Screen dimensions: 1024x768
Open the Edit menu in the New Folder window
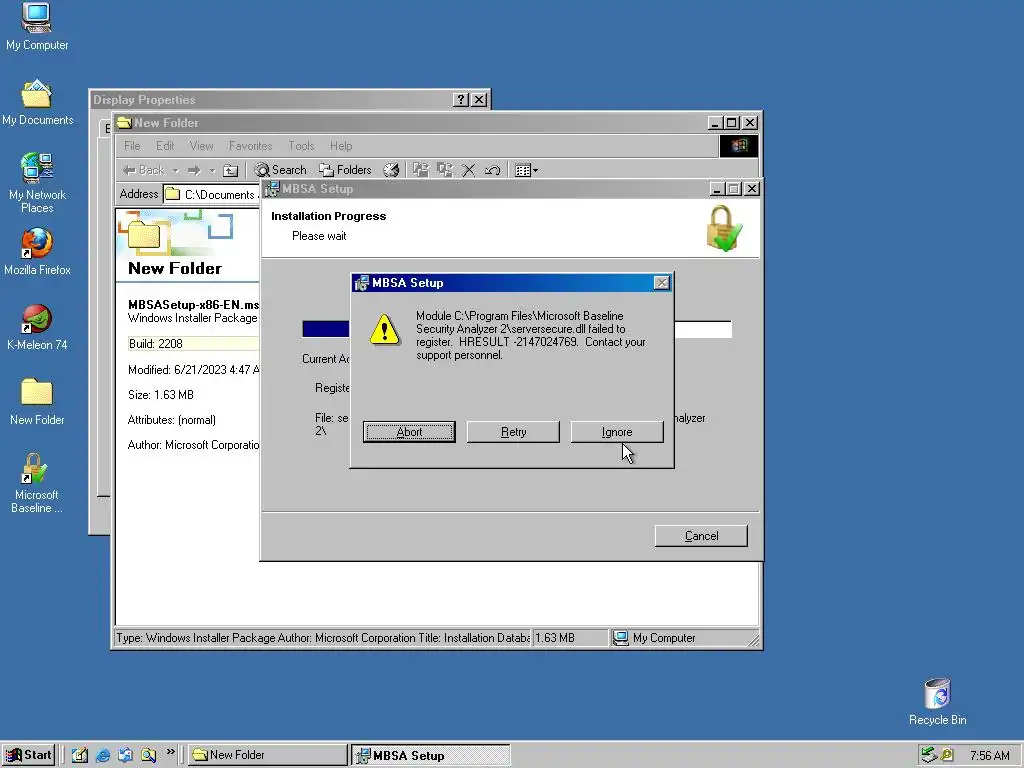(165, 146)
